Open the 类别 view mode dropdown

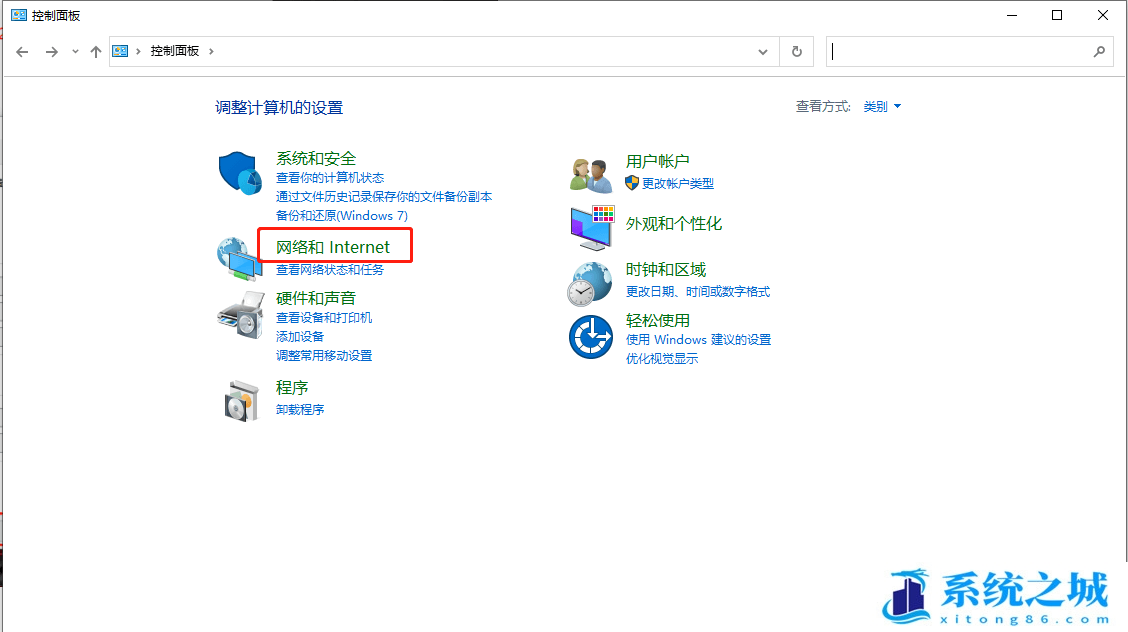[881, 106]
